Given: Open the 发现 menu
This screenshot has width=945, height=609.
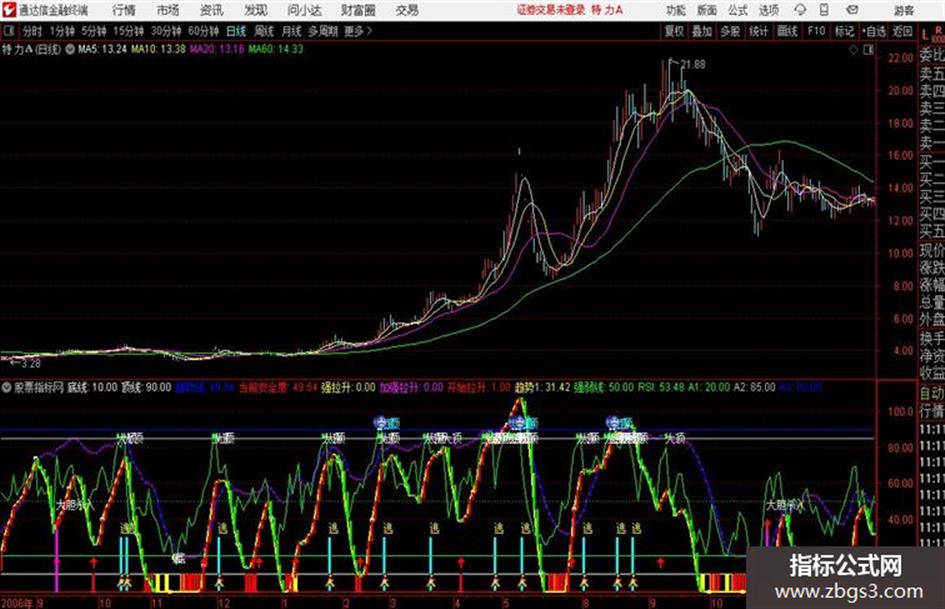Looking at the screenshot, I should point(256,10).
